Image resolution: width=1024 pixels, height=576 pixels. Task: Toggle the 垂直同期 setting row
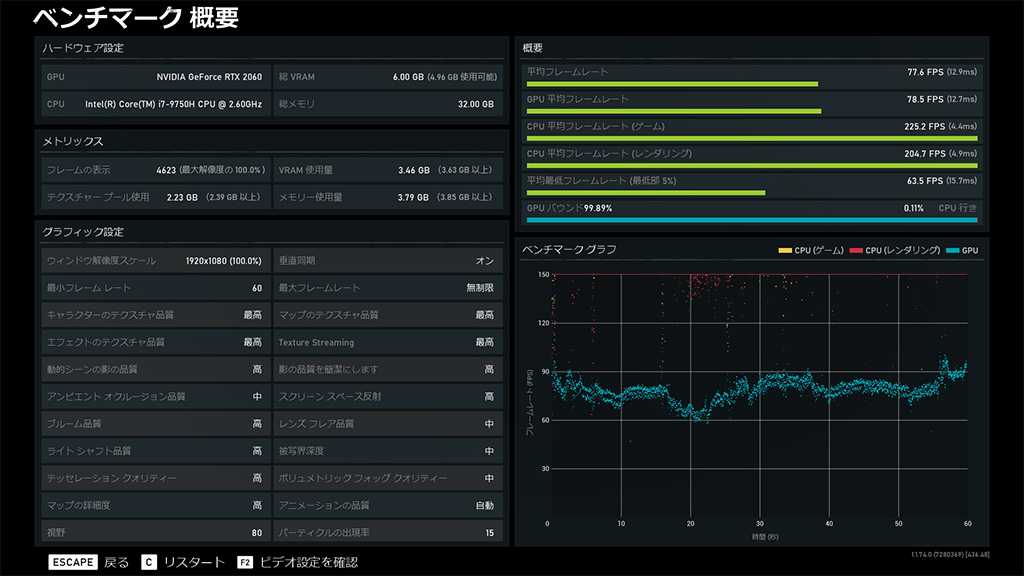pos(387,261)
